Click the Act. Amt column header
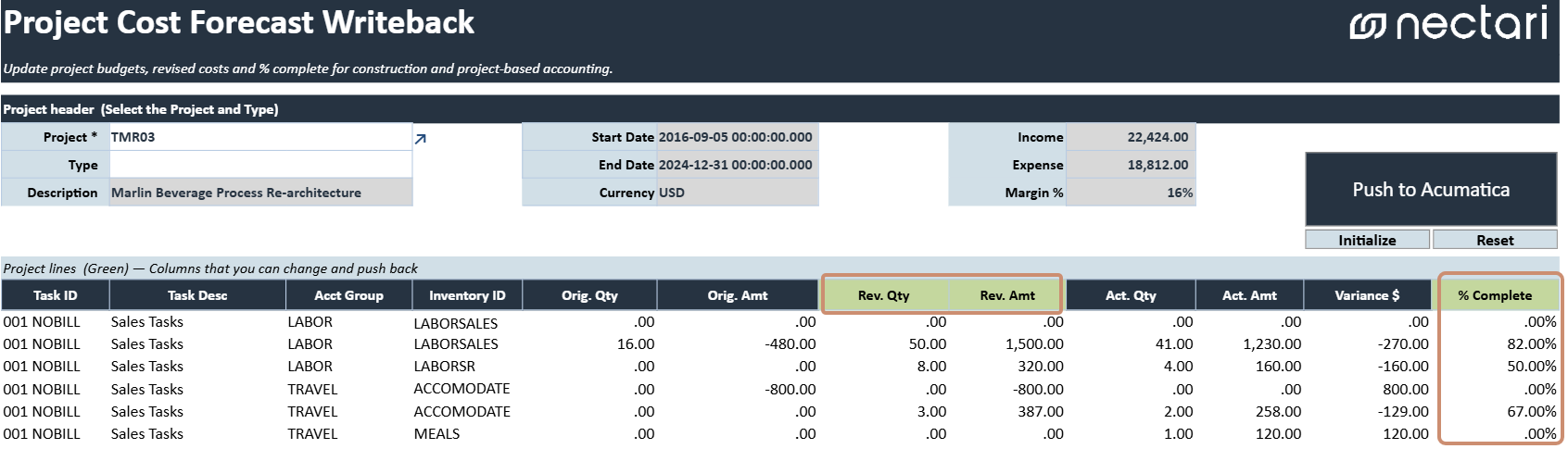 [x=1249, y=295]
